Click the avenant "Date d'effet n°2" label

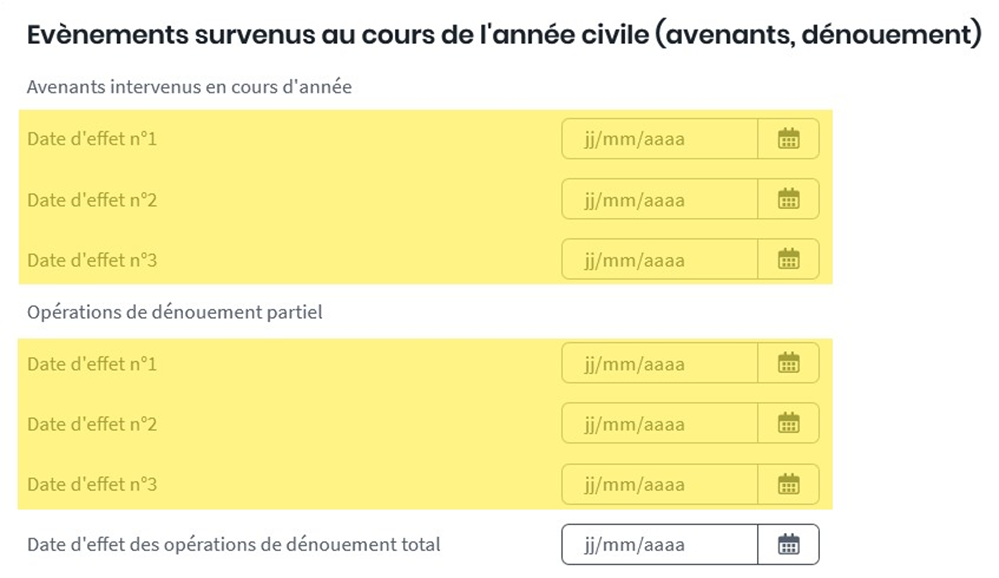[x=92, y=200]
